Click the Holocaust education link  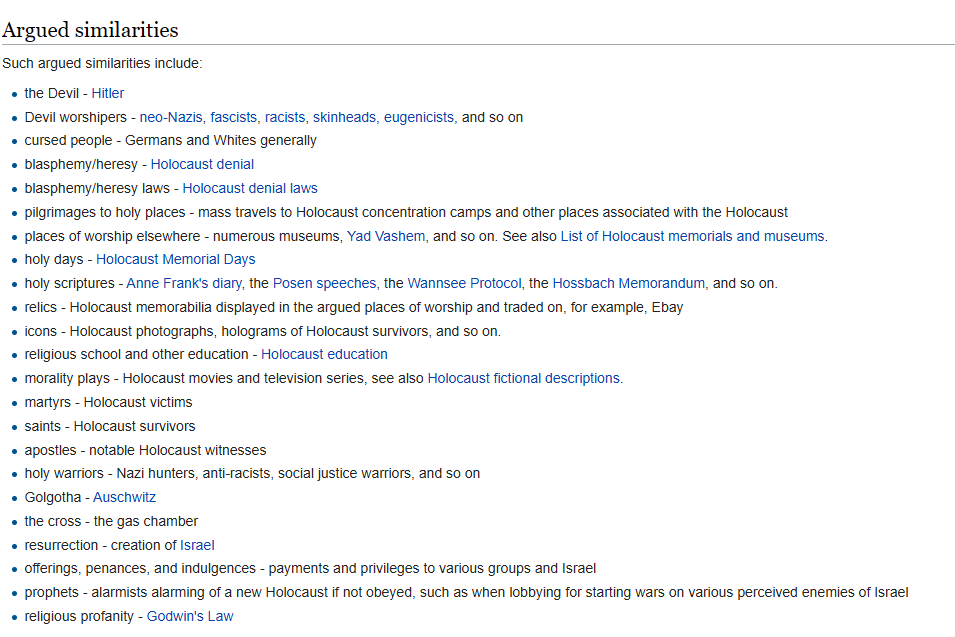coord(325,354)
